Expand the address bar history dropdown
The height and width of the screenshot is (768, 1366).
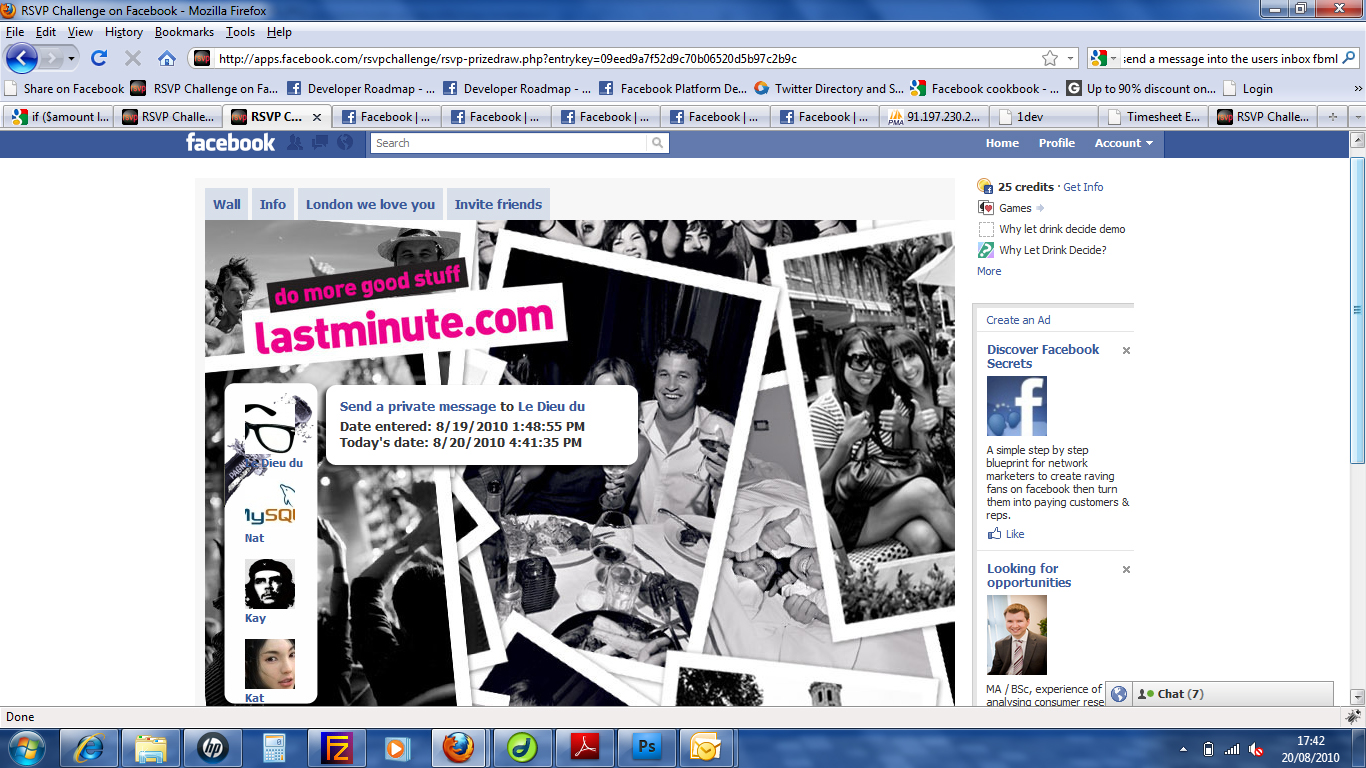[x=1071, y=58]
